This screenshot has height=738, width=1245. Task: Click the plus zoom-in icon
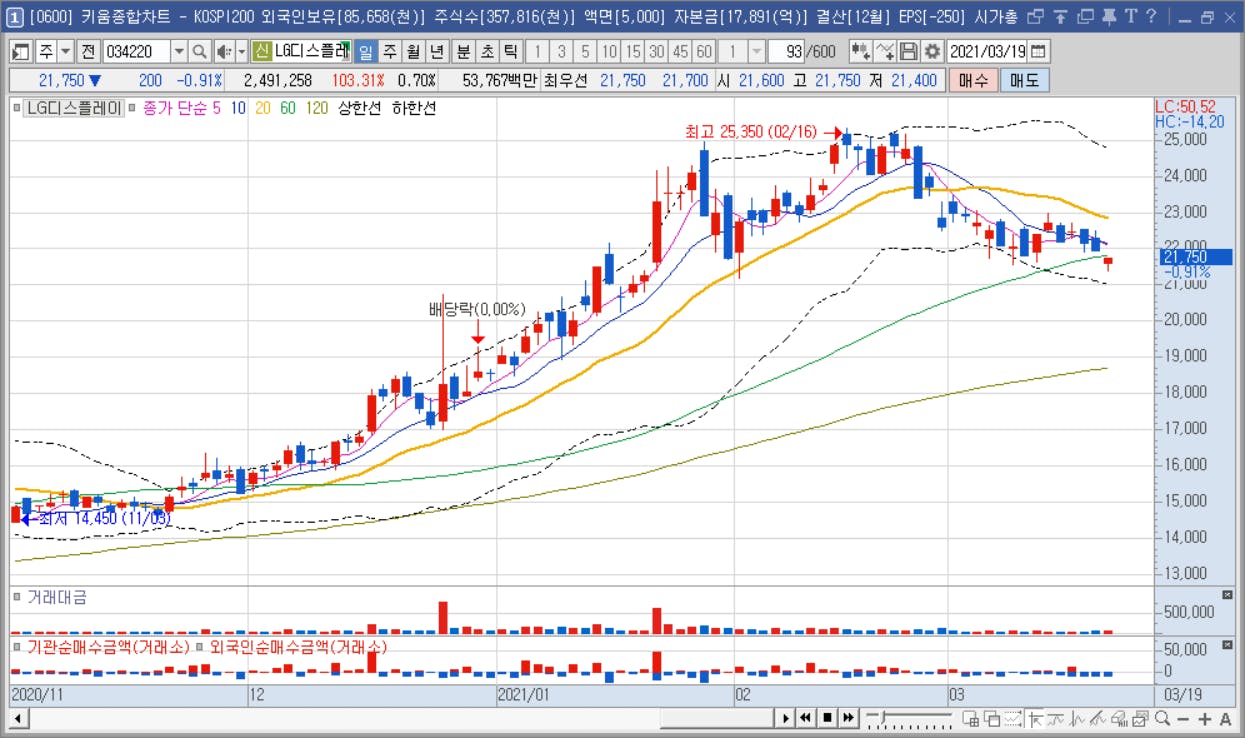1205,718
